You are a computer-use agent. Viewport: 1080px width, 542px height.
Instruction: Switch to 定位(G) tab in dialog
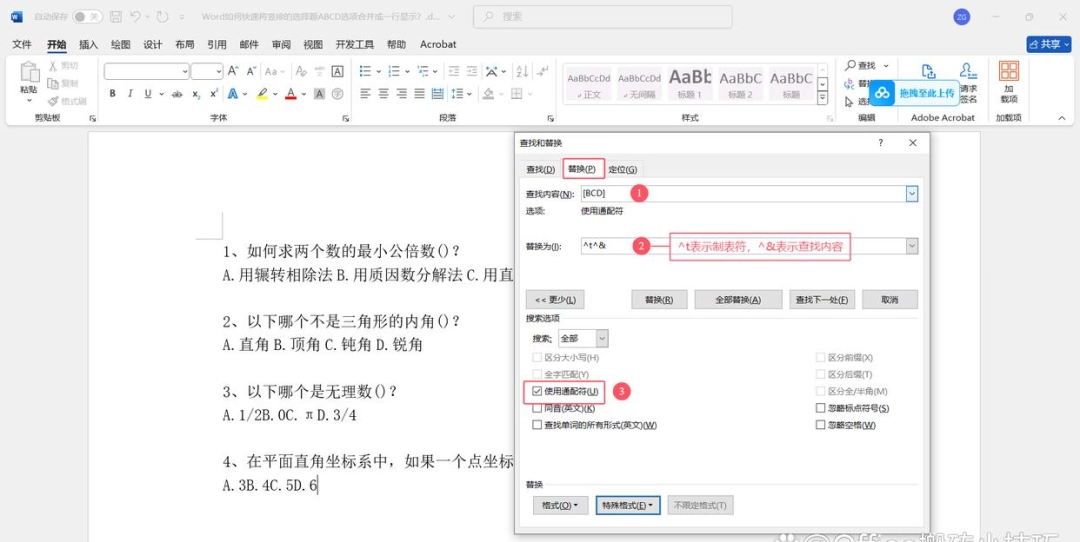pos(623,169)
